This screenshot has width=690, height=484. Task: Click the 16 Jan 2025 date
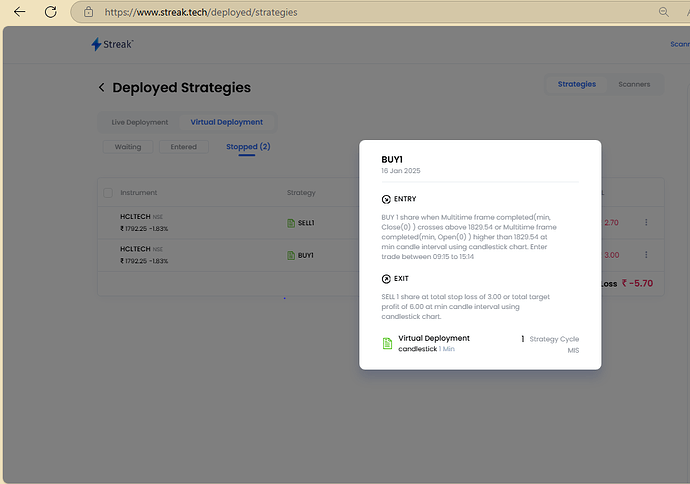point(400,171)
